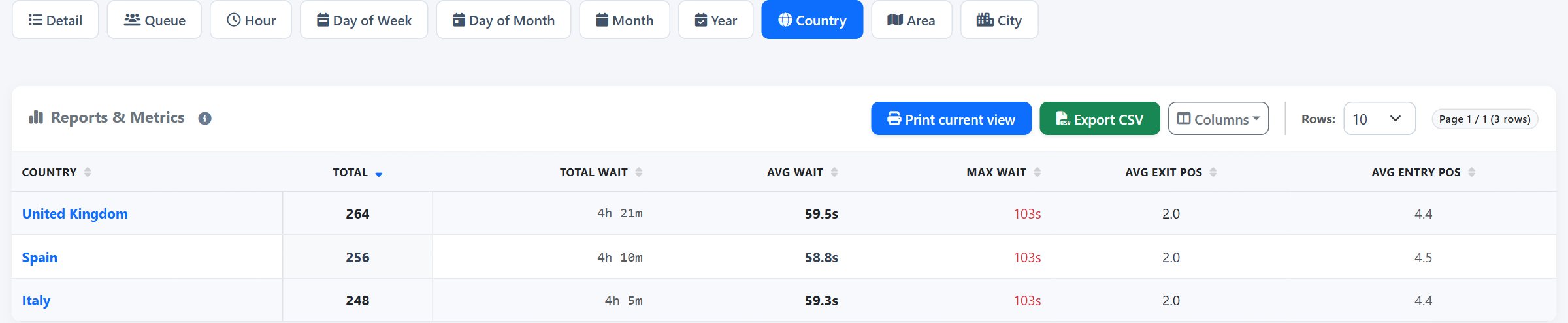The height and width of the screenshot is (323, 1568).
Task: Click the AVG EXIT POS header text
Action: (x=1164, y=172)
